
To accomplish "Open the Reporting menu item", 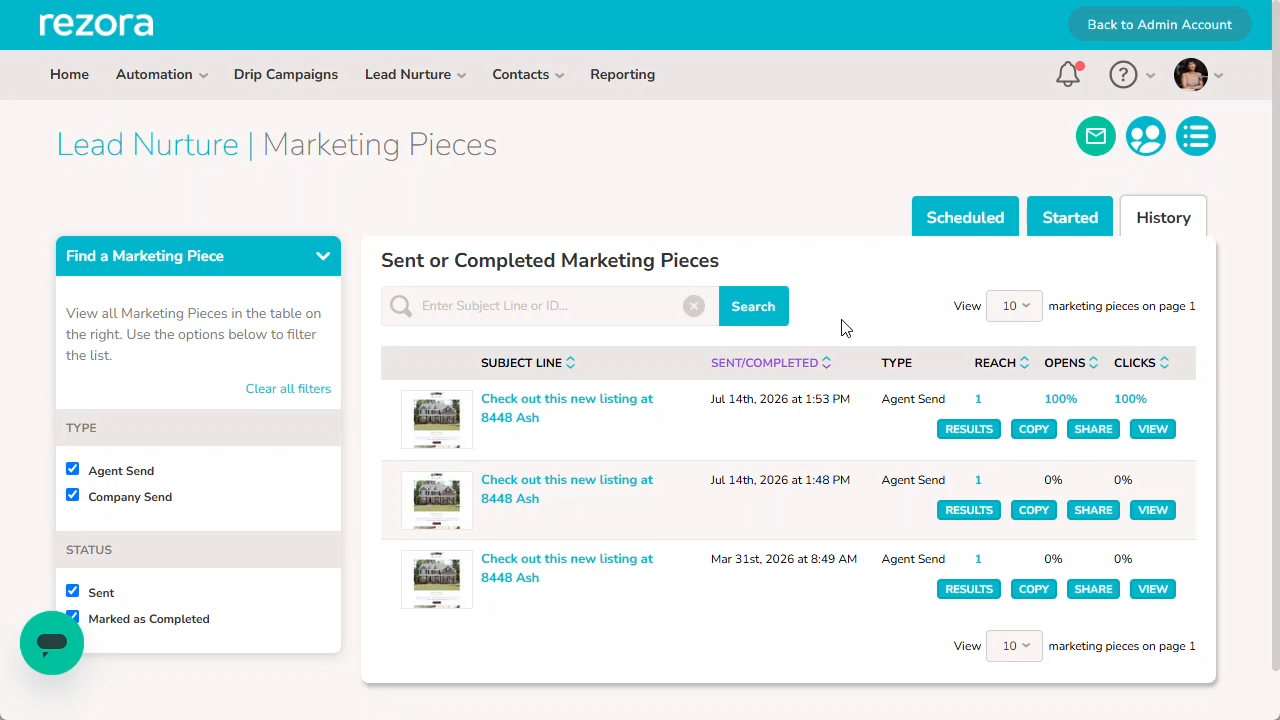I will click(622, 74).
